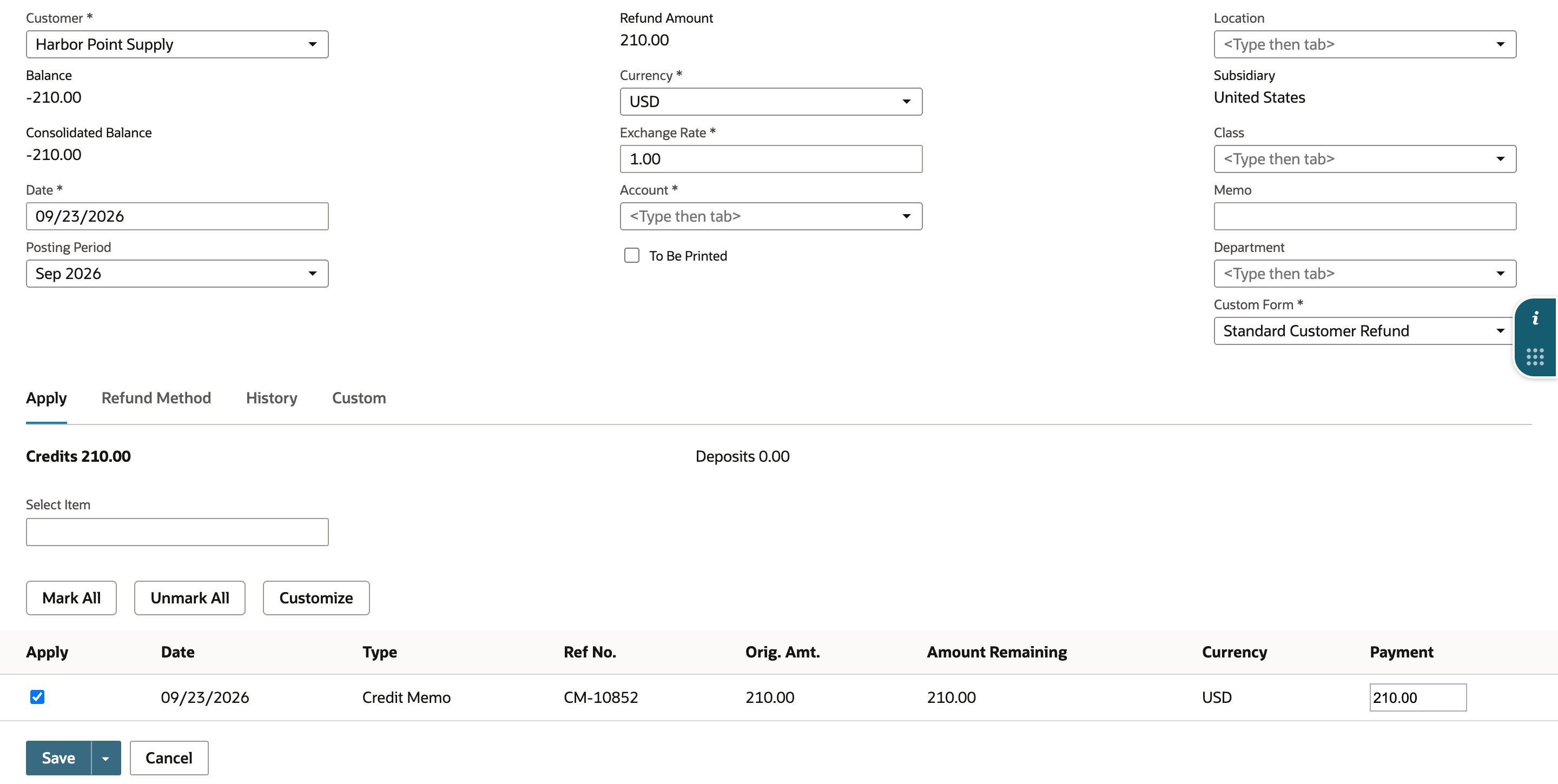
Task: Open the Currency dropdown showing USD
Action: tap(770, 102)
